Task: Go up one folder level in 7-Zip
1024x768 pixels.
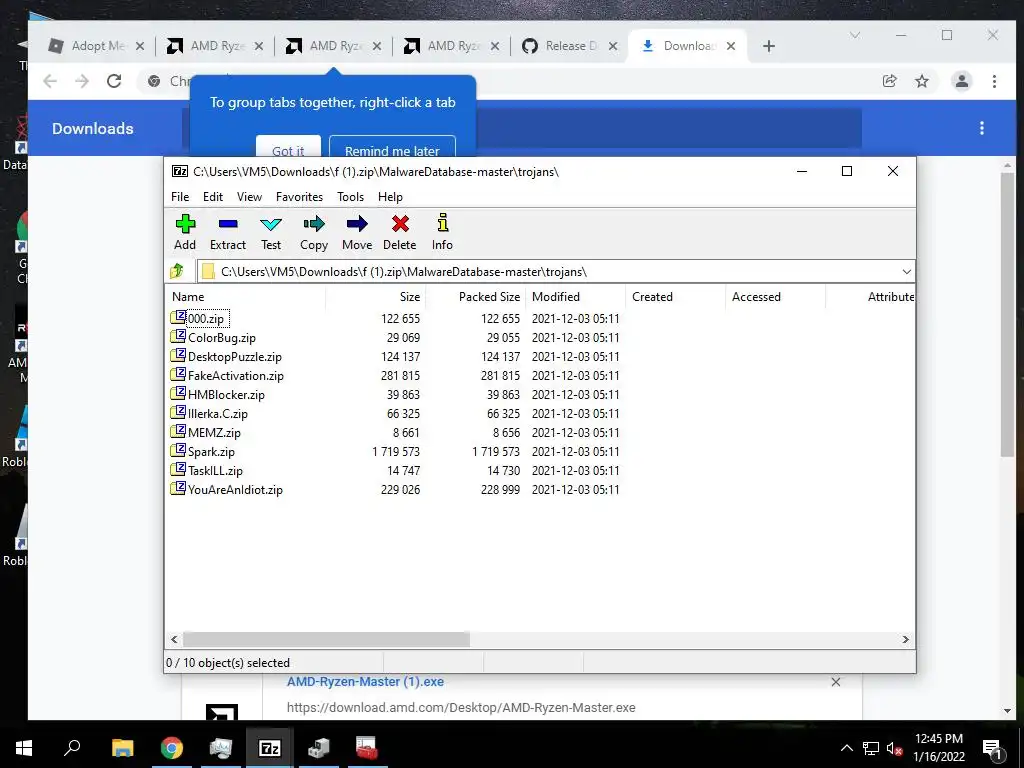Action: point(177,271)
